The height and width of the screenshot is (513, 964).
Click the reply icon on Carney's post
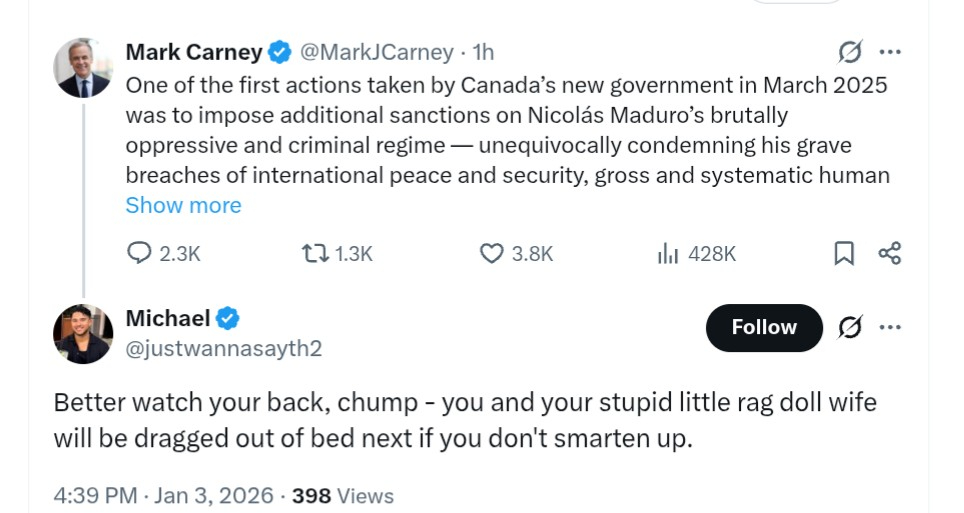pyautogui.click(x=140, y=254)
